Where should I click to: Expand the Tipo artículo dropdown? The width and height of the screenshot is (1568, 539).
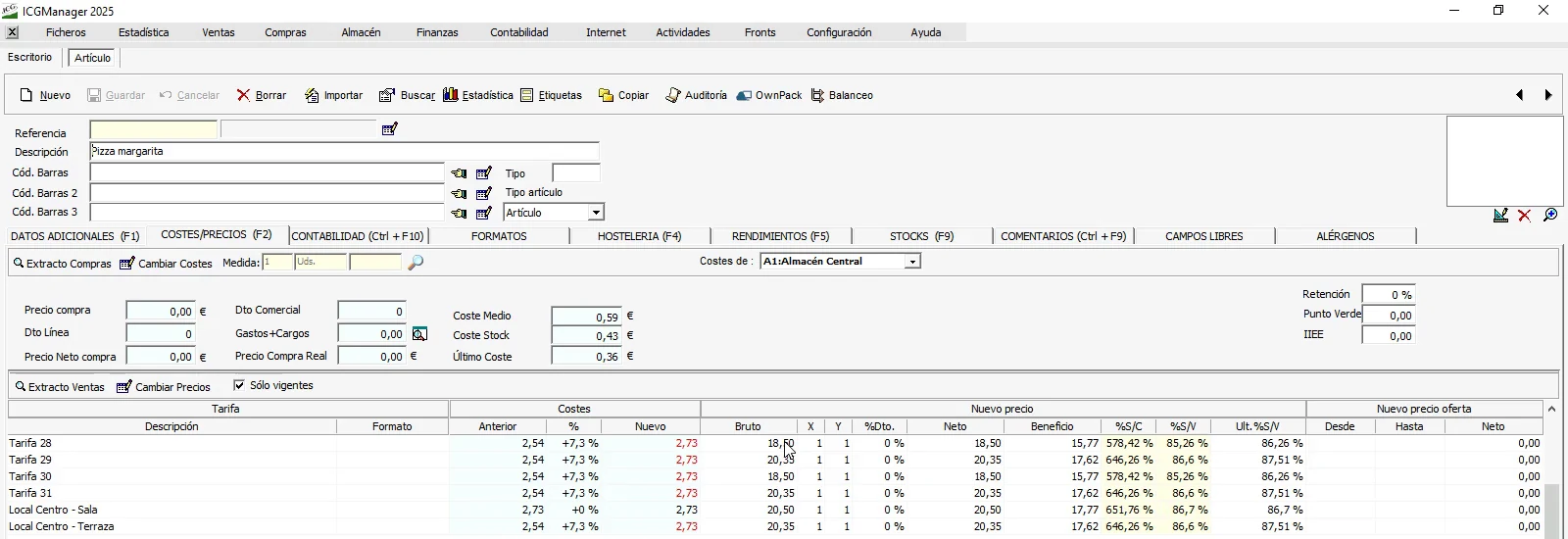coord(596,213)
